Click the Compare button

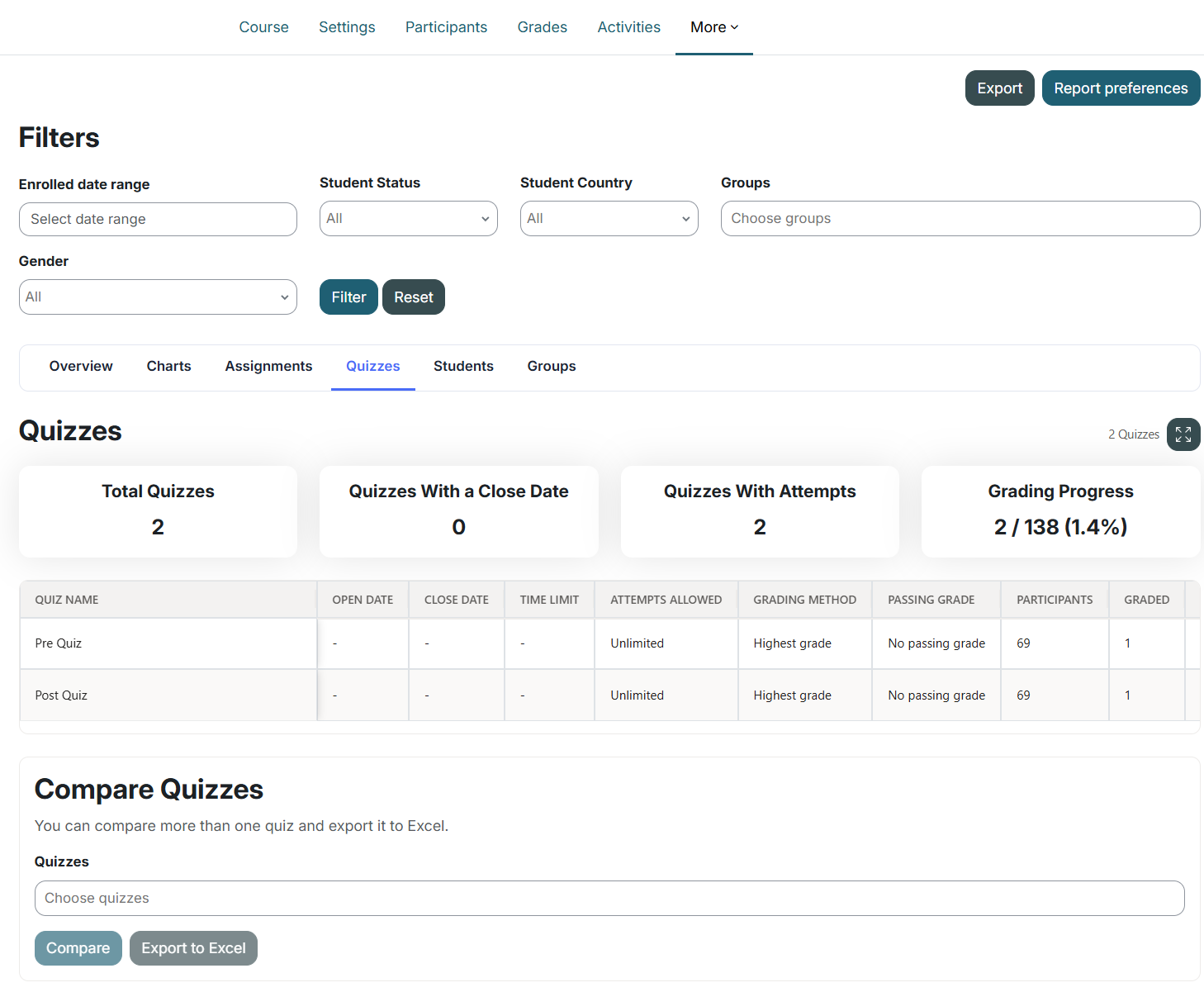click(78, 948)
